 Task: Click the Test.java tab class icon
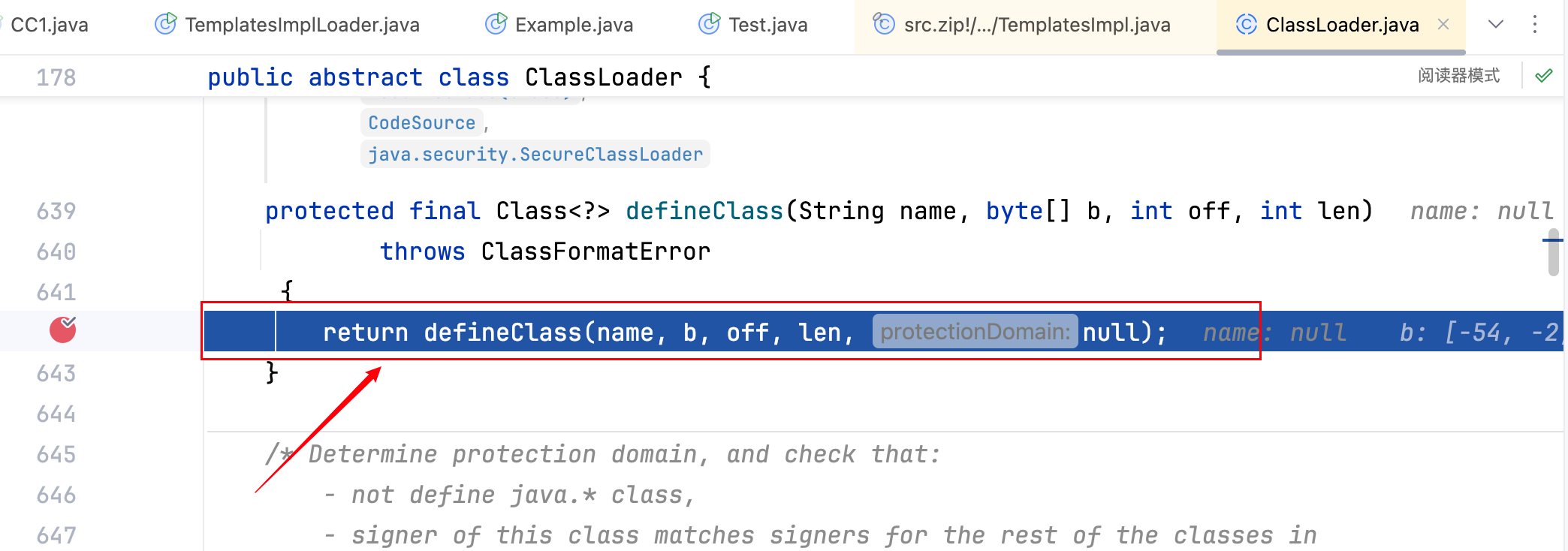[x=709, y=25]
